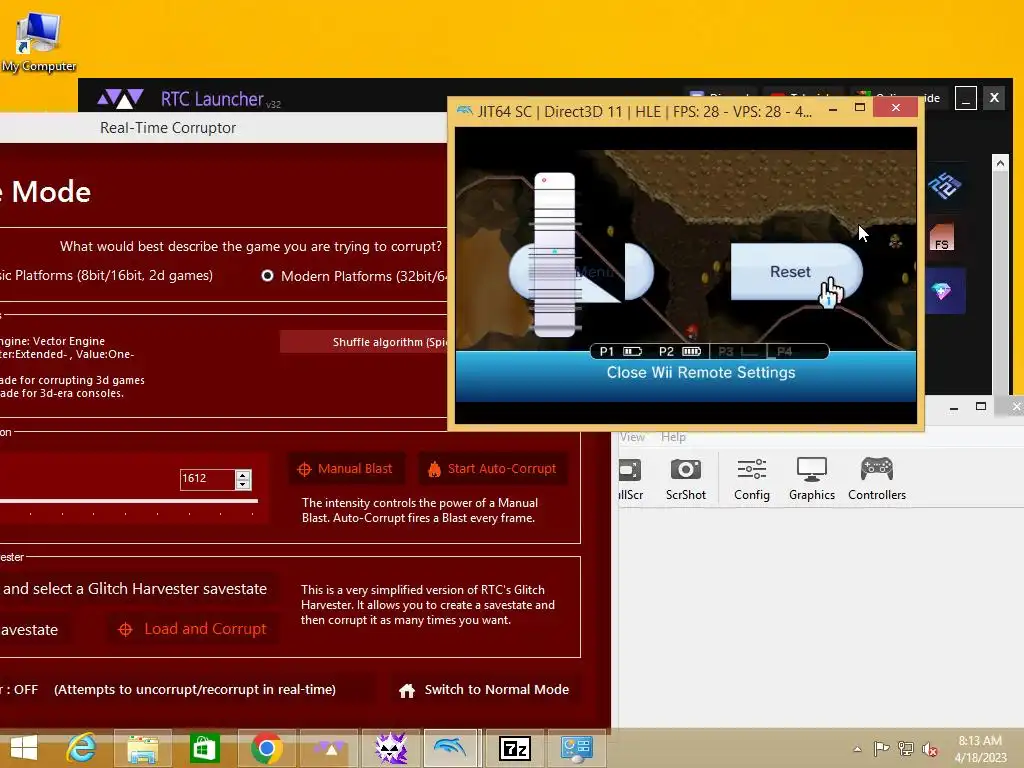Select Modern Platforms radio option
The height and width of the screenshot is (768, 1024).
267,276
